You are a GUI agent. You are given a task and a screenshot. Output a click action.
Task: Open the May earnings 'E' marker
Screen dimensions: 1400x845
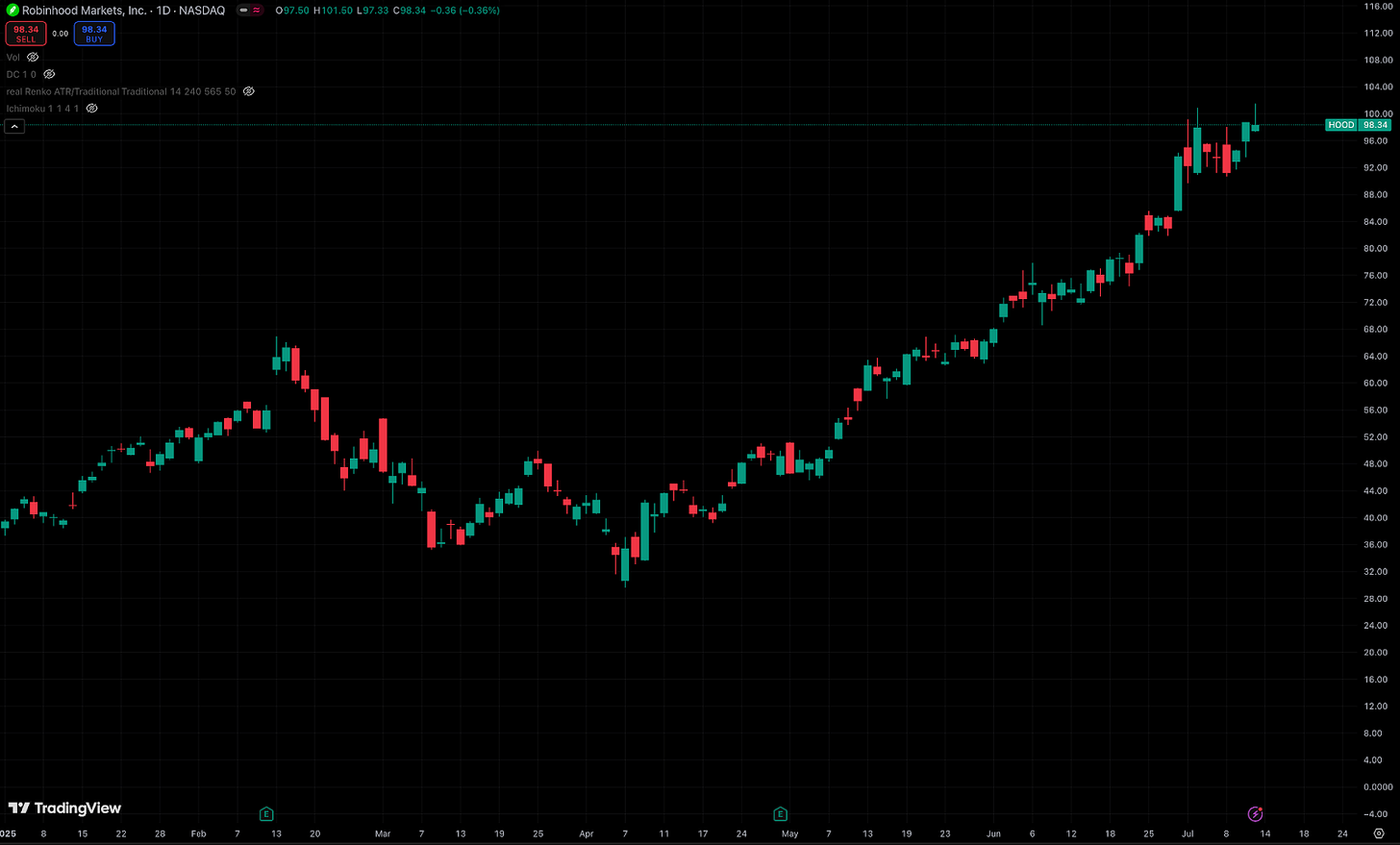click(x=781, y=814)
